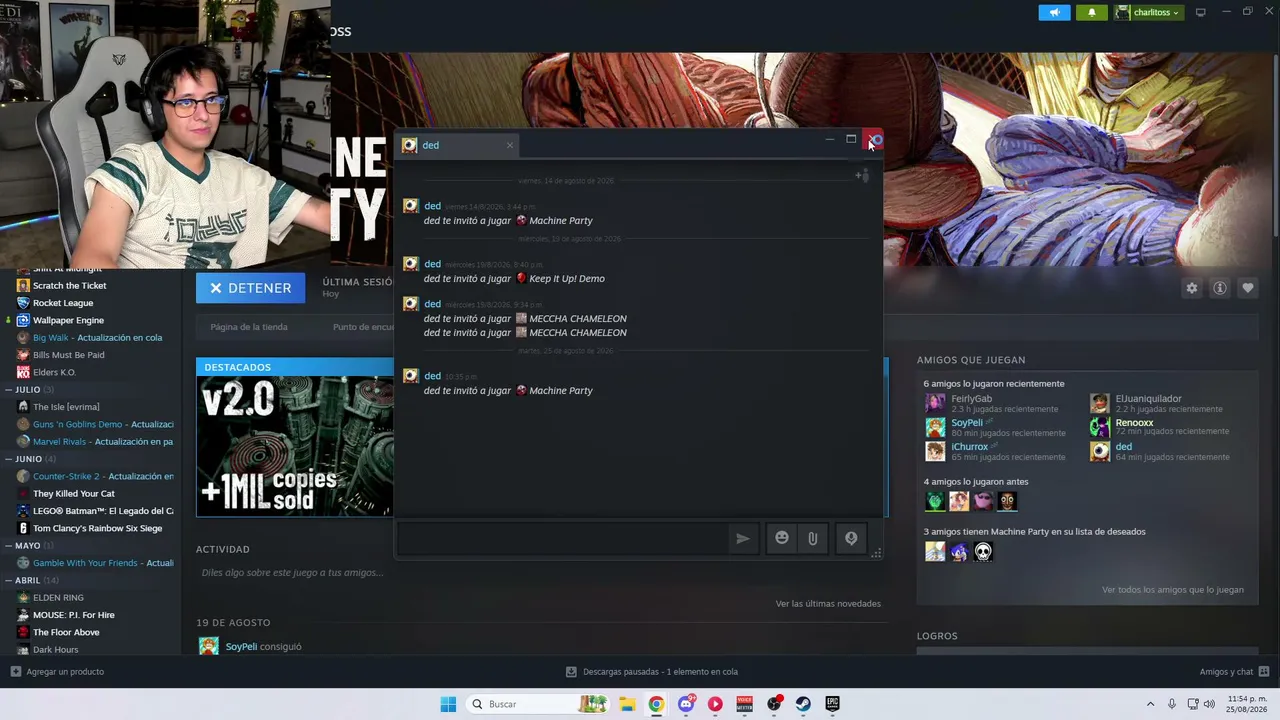
Task: Open Amigos y chat panel
Action: click(x=1234, y=672)
